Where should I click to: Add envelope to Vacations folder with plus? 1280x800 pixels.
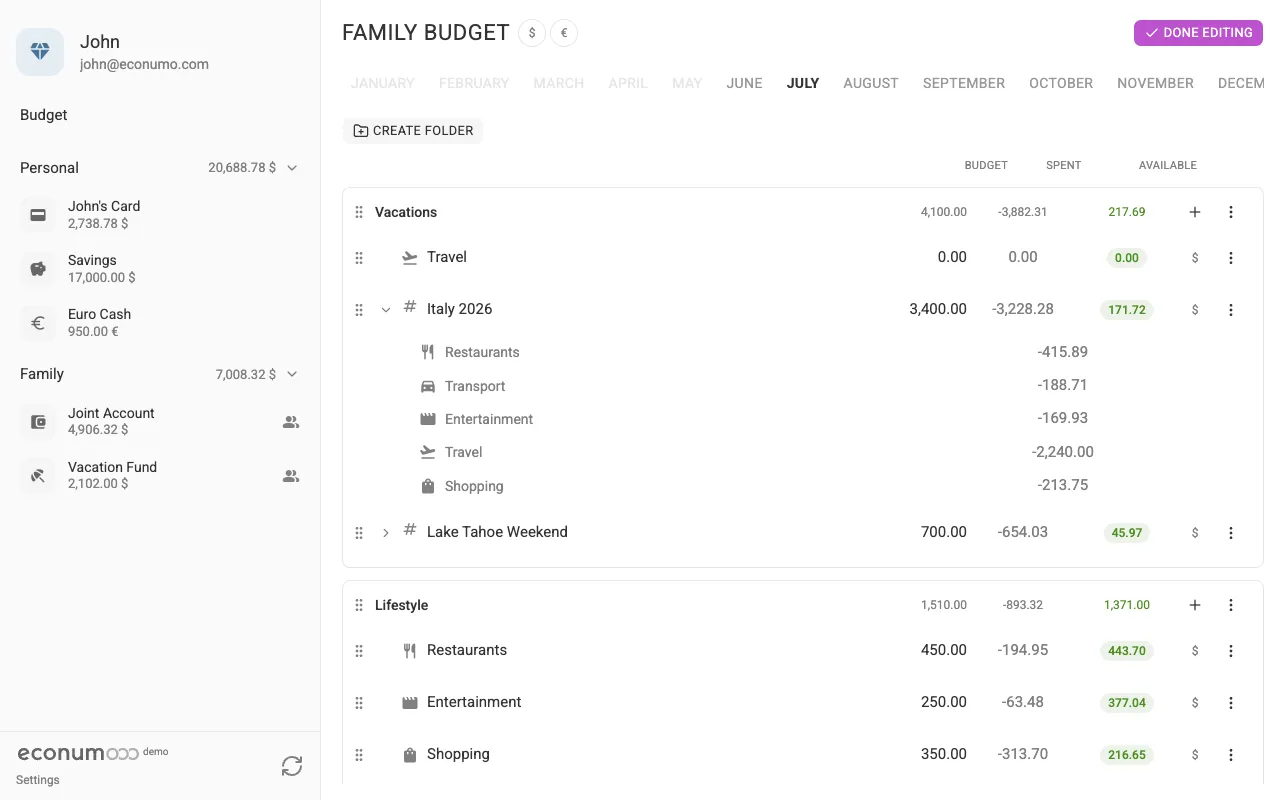coord(1195,212)
